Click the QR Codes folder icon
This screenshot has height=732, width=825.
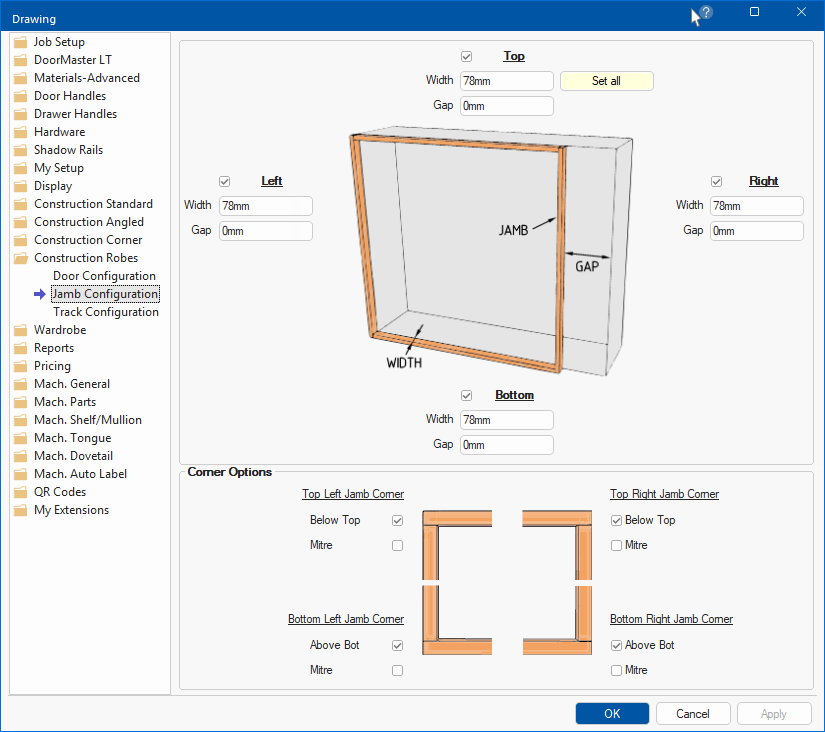(21, 492)
